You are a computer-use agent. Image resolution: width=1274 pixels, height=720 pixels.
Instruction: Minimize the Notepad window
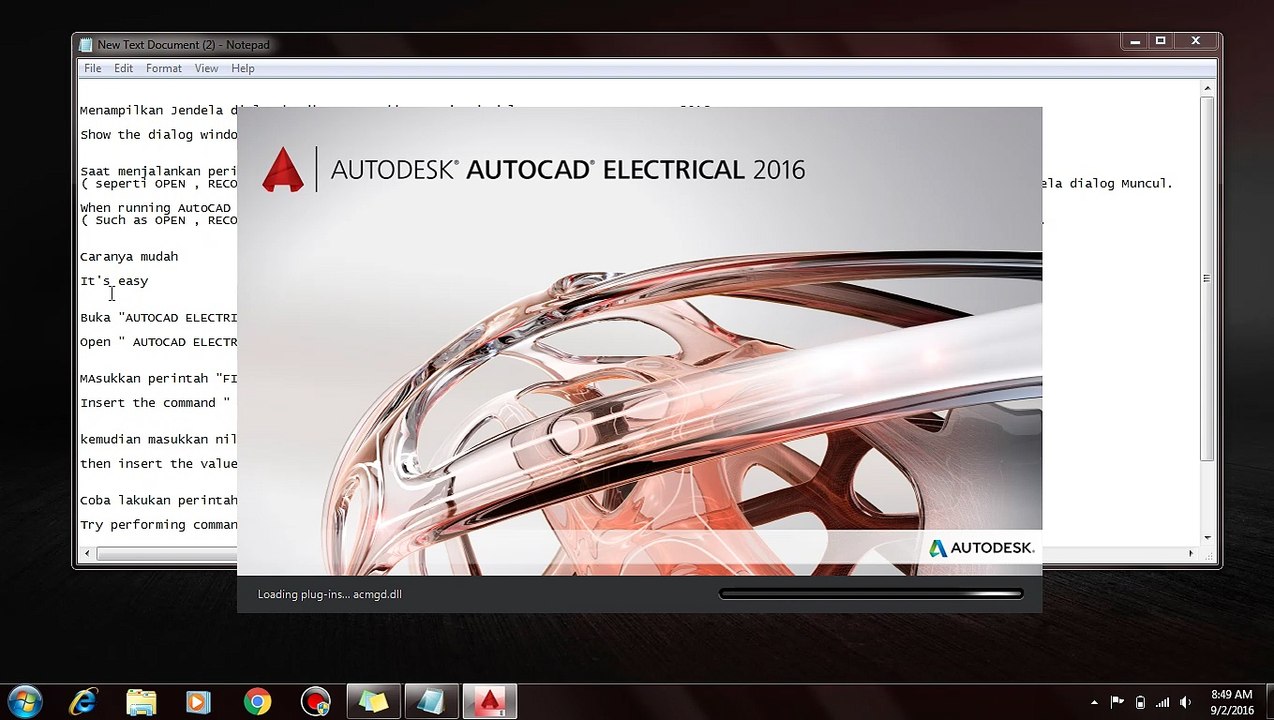(1135, 42)
